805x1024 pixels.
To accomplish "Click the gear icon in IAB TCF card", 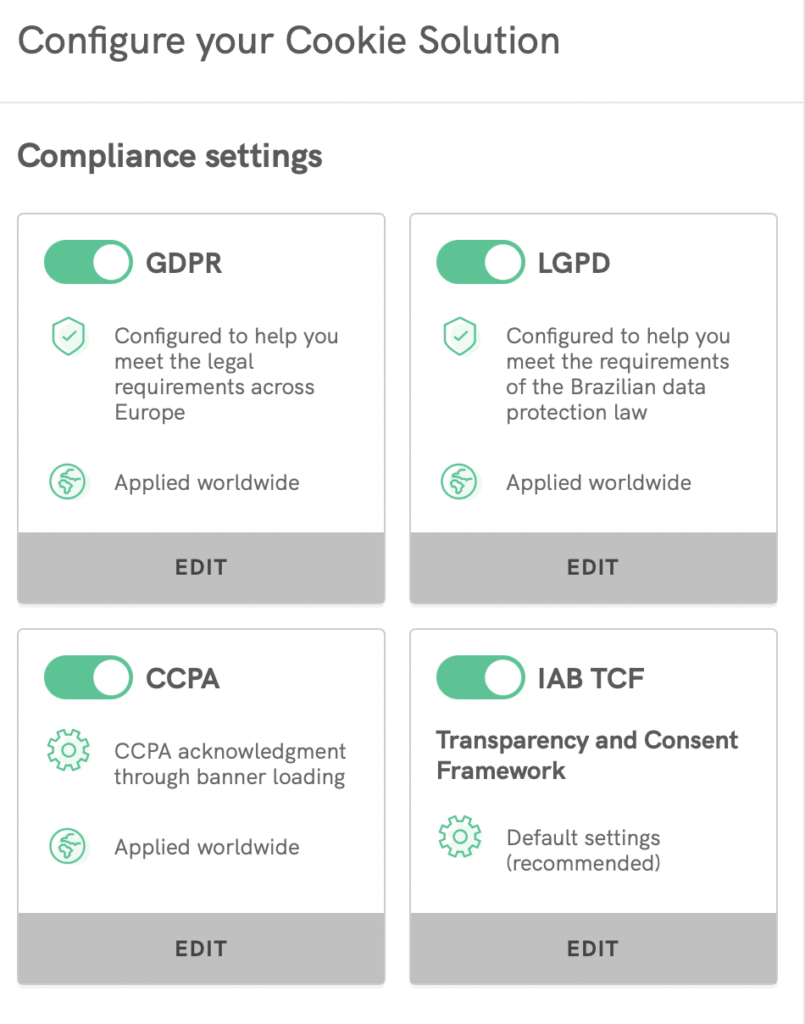I will pos(460,836).
